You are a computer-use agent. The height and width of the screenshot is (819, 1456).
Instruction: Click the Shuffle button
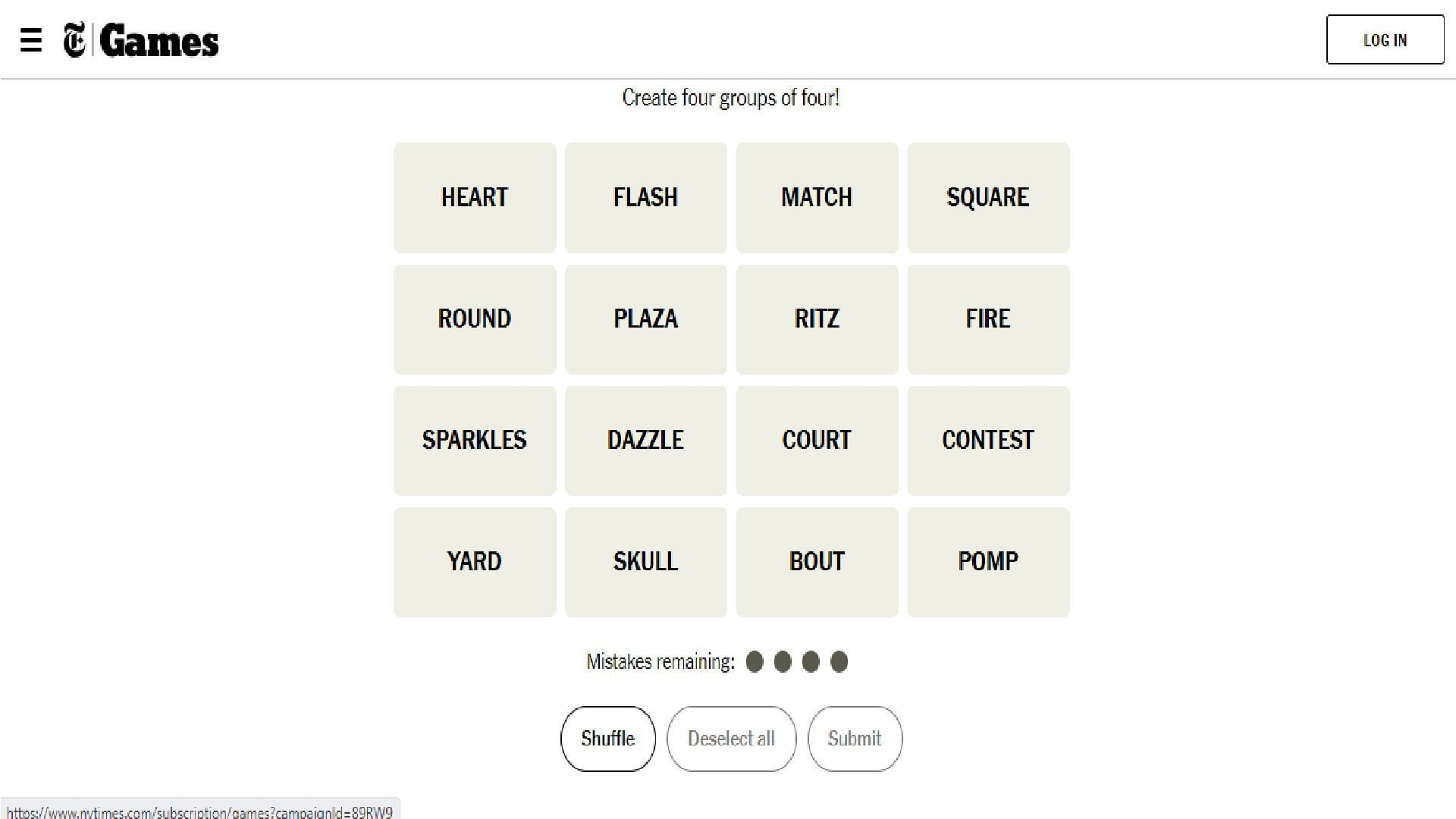pyautogui.click(x=608, y=739)
